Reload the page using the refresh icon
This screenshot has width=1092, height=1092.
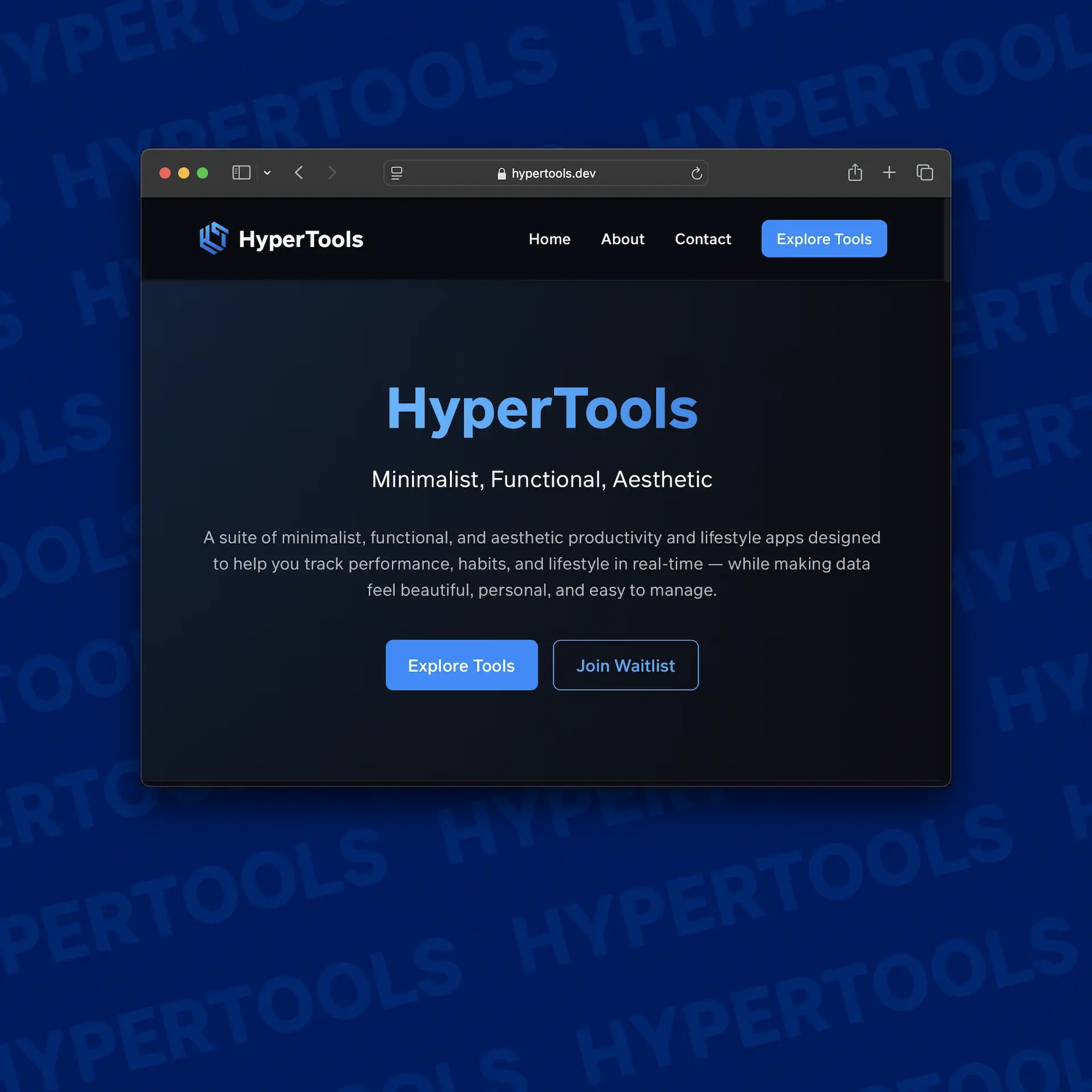[696, 173]
